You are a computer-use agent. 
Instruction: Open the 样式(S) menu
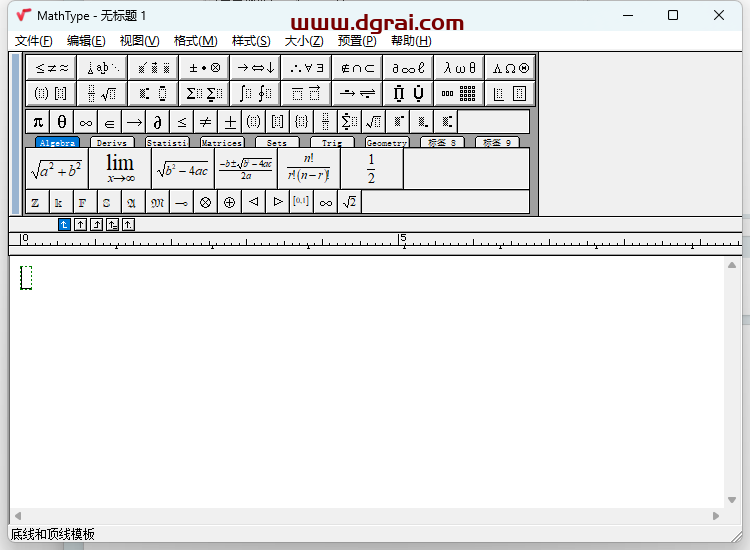251,41
